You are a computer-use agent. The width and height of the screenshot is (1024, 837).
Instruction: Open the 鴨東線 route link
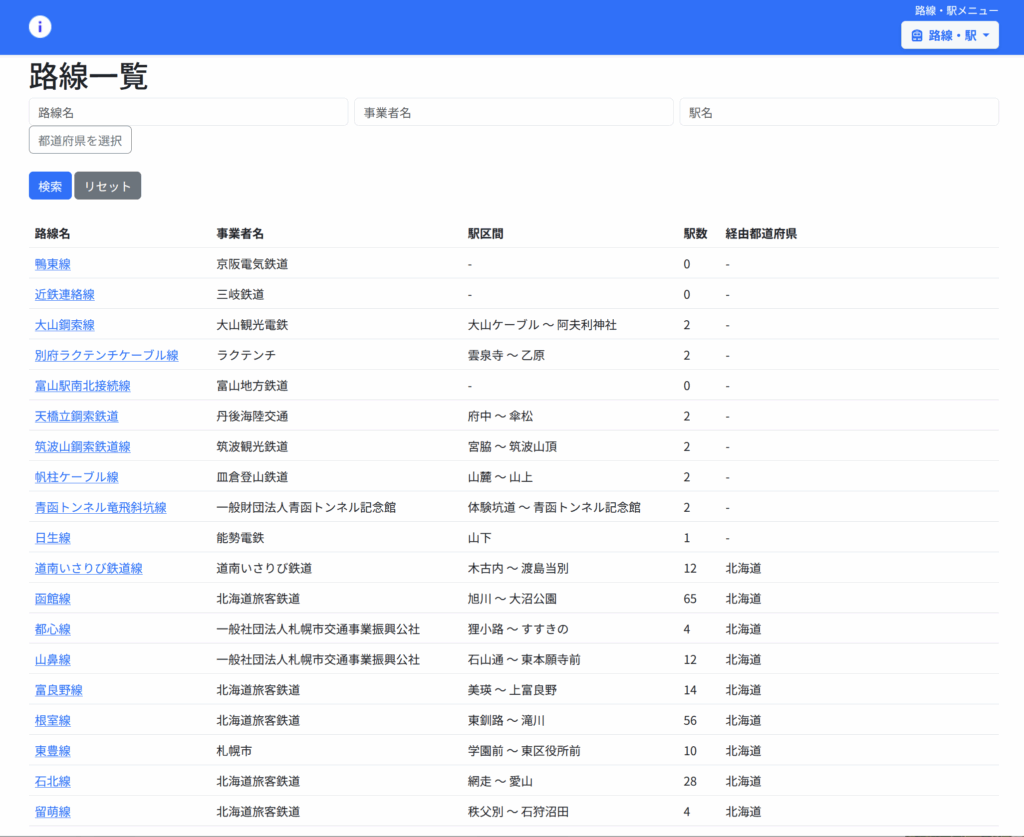click(53, 264)
